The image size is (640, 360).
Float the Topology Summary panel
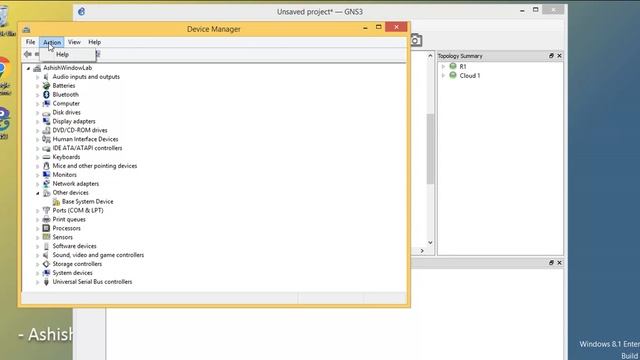(x=551, y=56)
